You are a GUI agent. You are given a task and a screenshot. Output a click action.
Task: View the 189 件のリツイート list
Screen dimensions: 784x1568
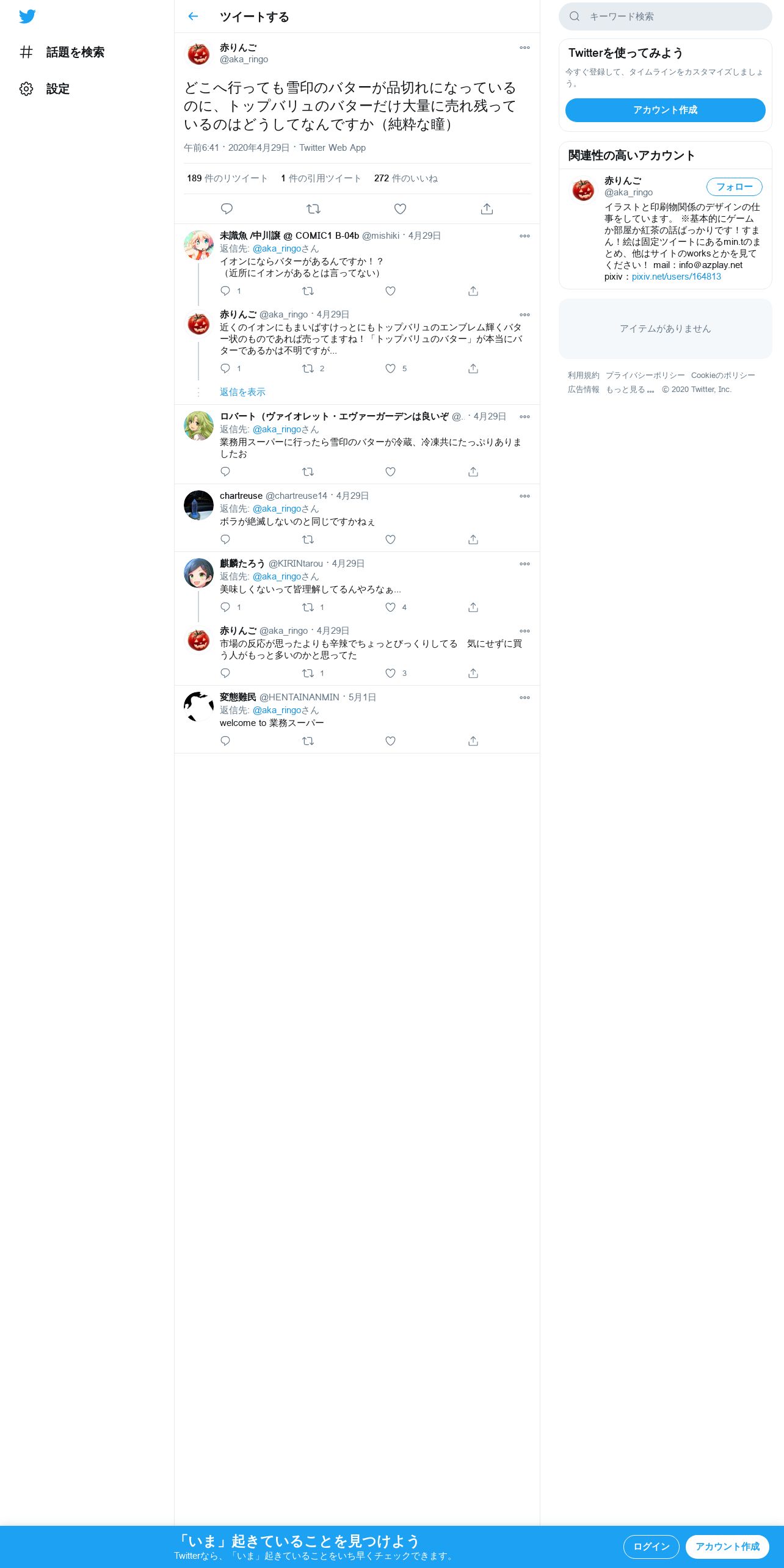click(x=227, y=178)
